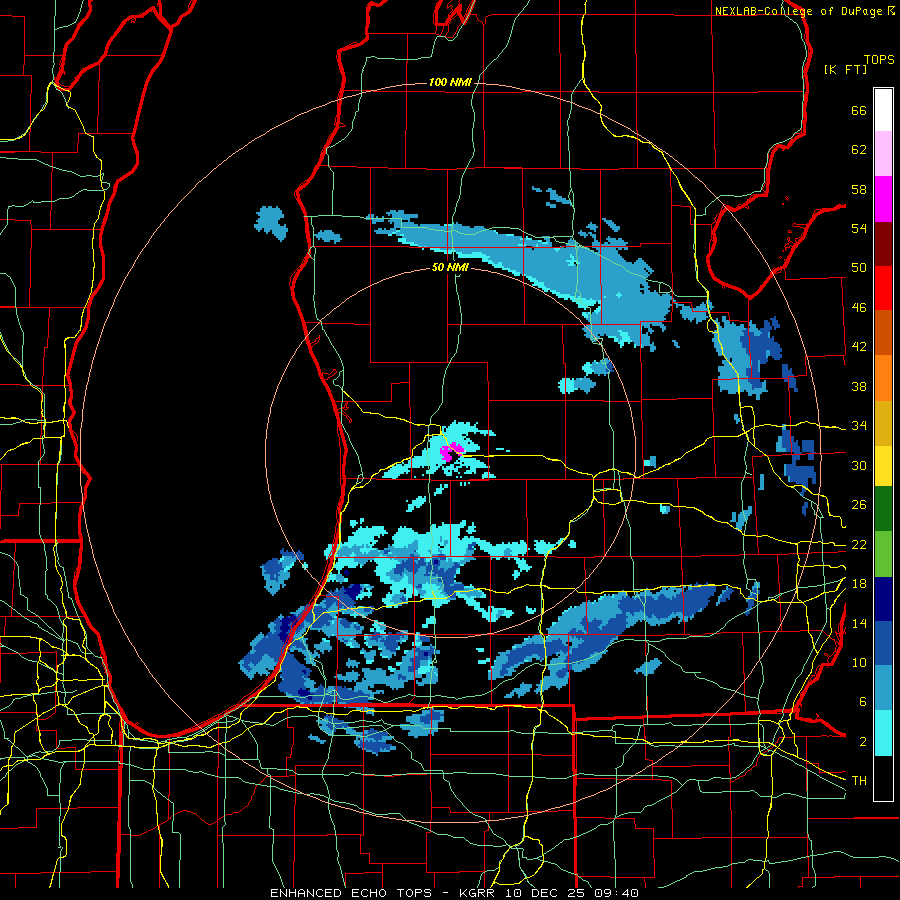Click the cyan legend swatch
Screen dimensions: 900x900
coord(883,733)
